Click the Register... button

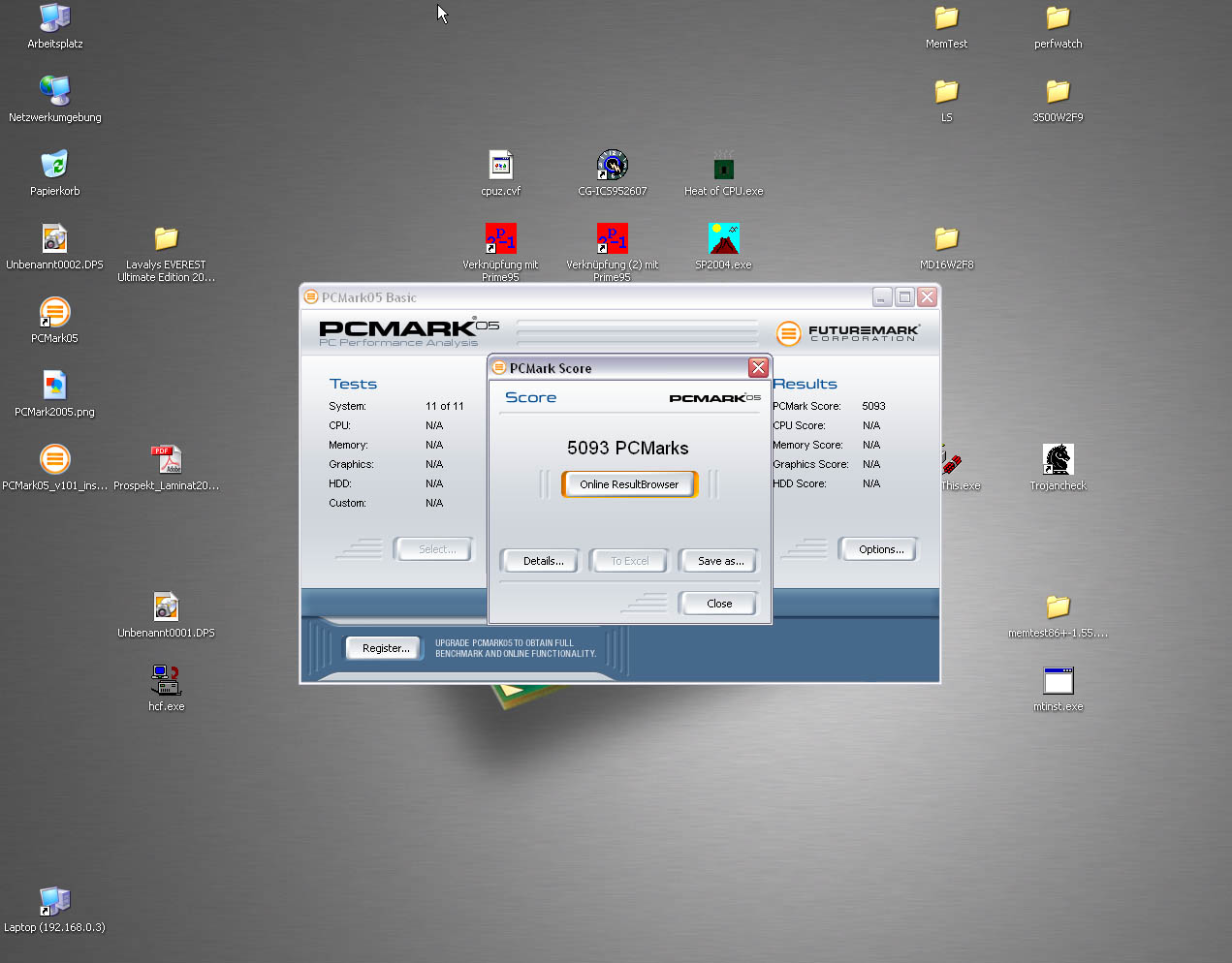(386, 648)
